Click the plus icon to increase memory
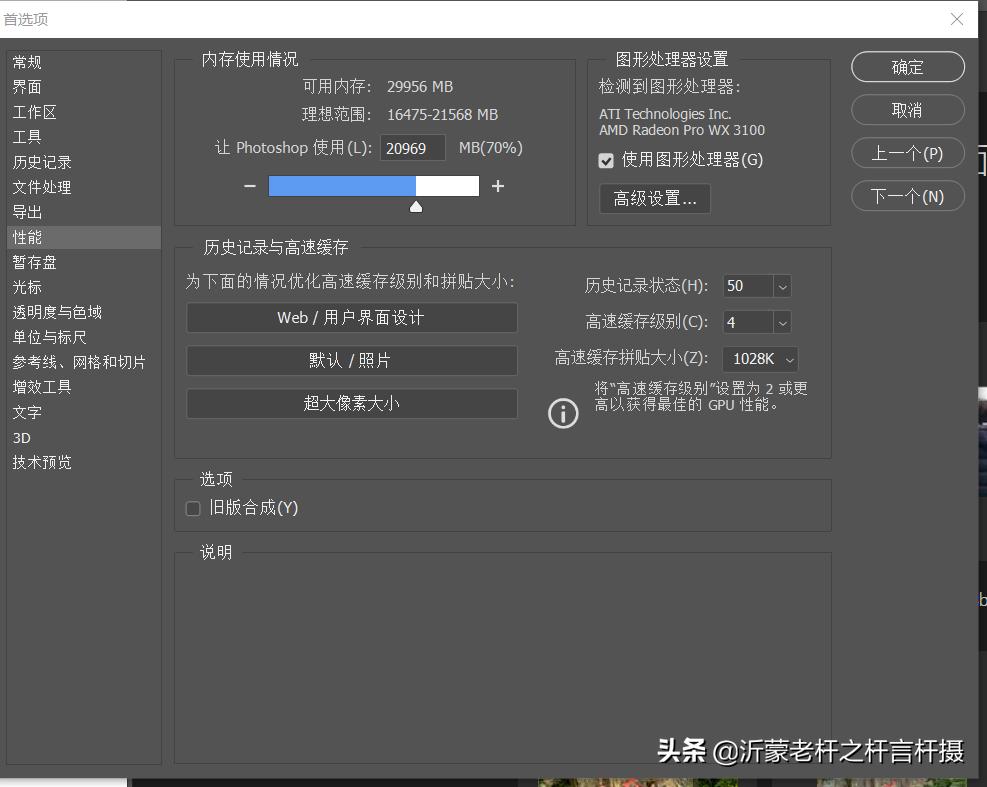Screen dimensions: 987x787 tap(498, 186)
